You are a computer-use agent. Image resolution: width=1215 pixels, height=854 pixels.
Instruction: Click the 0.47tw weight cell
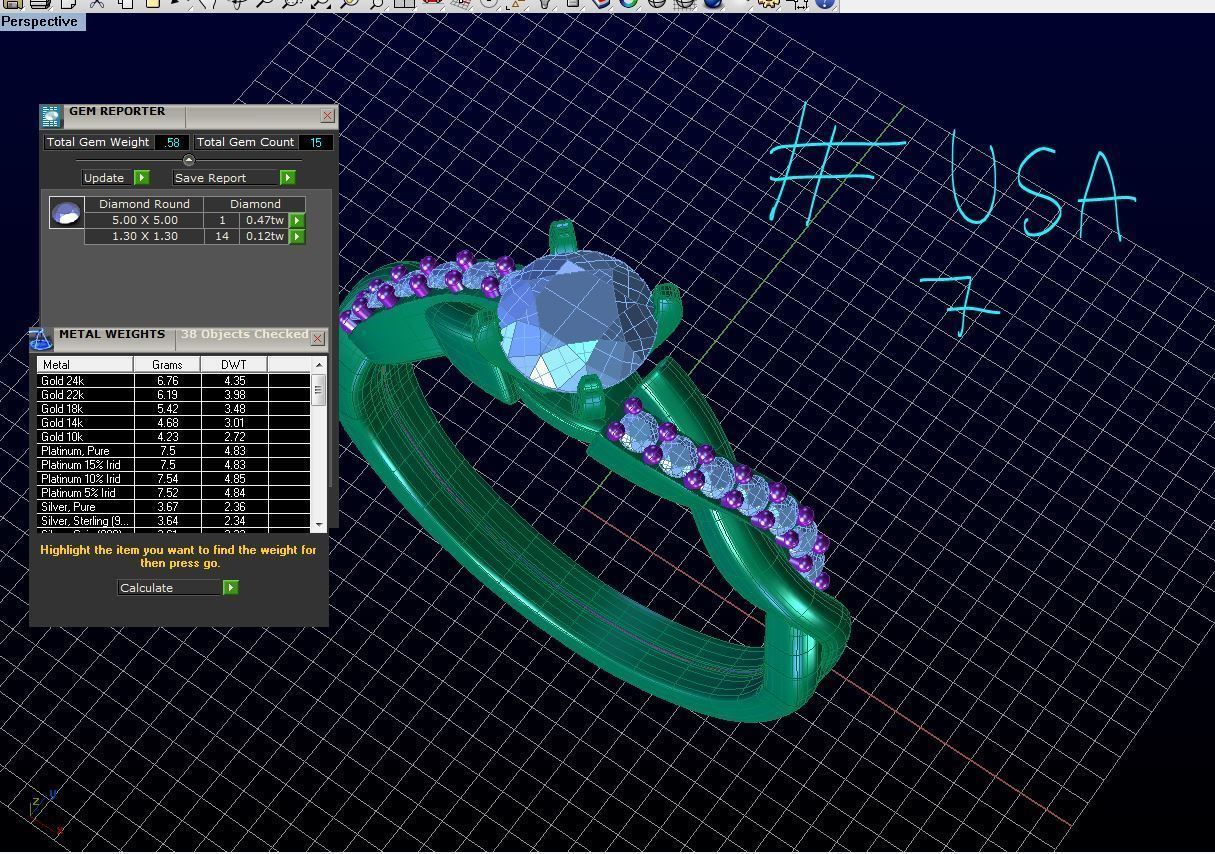point(264,220)
